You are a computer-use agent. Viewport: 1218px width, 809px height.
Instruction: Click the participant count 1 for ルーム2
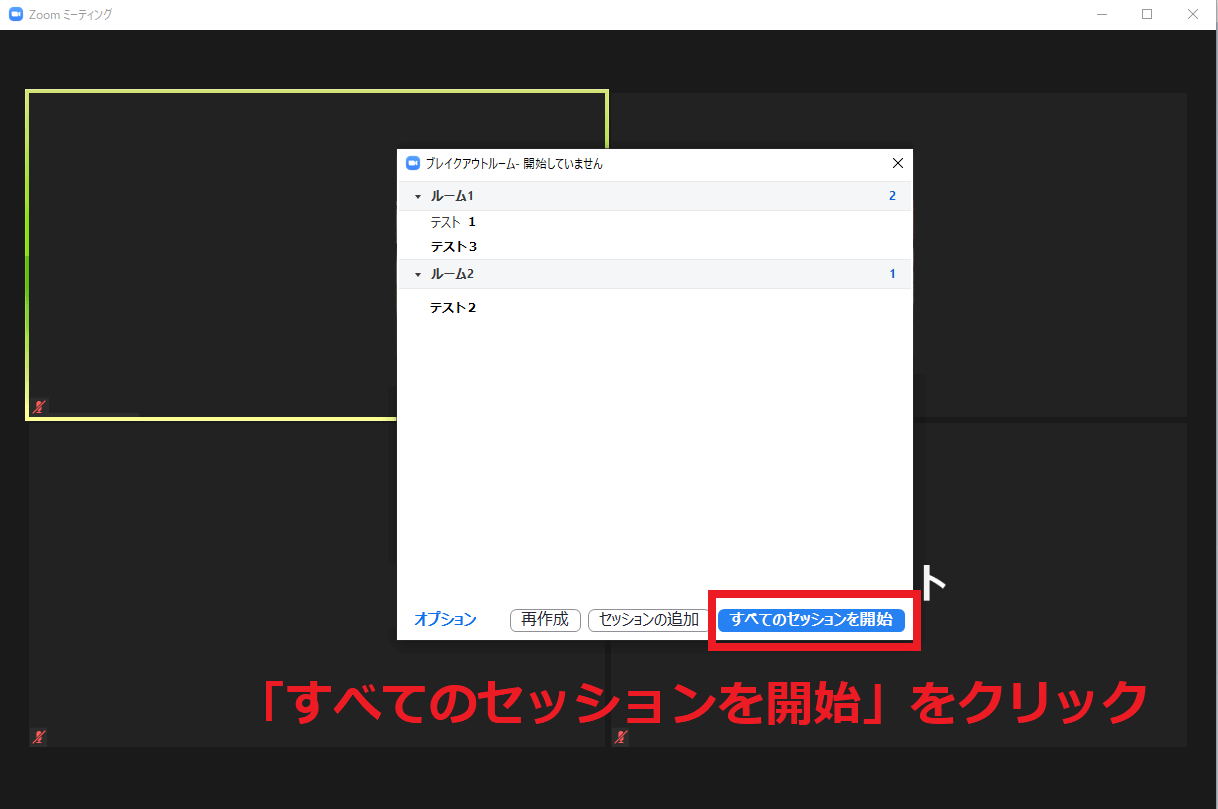pos(892,274)
